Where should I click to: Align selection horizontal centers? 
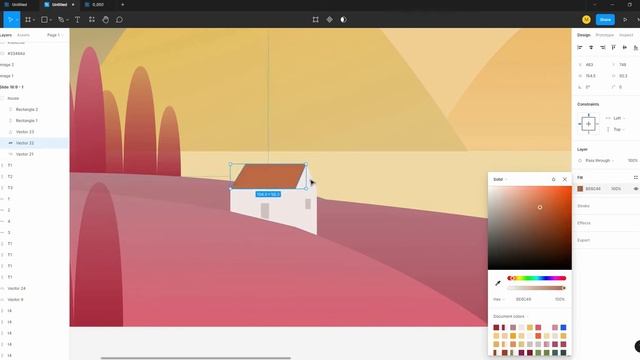(x=591, y=48)
